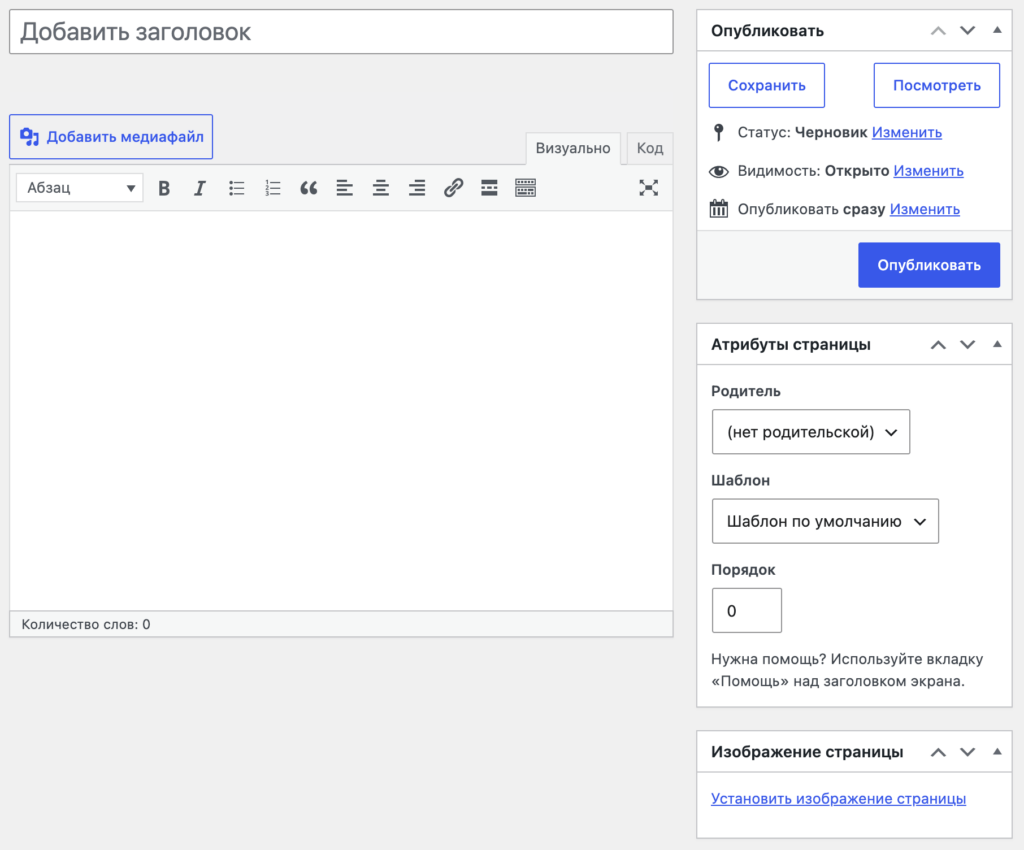The width and height of the screenshot is (1024, 850).
Task: Click the Шаблон field label
Action: tap(740, 480)
